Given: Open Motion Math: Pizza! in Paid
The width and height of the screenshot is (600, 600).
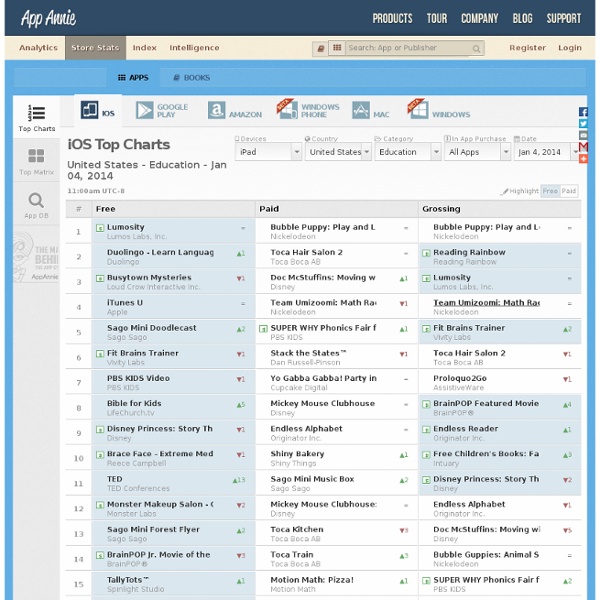Looking at the screenshot, I should tap(312, 580).
